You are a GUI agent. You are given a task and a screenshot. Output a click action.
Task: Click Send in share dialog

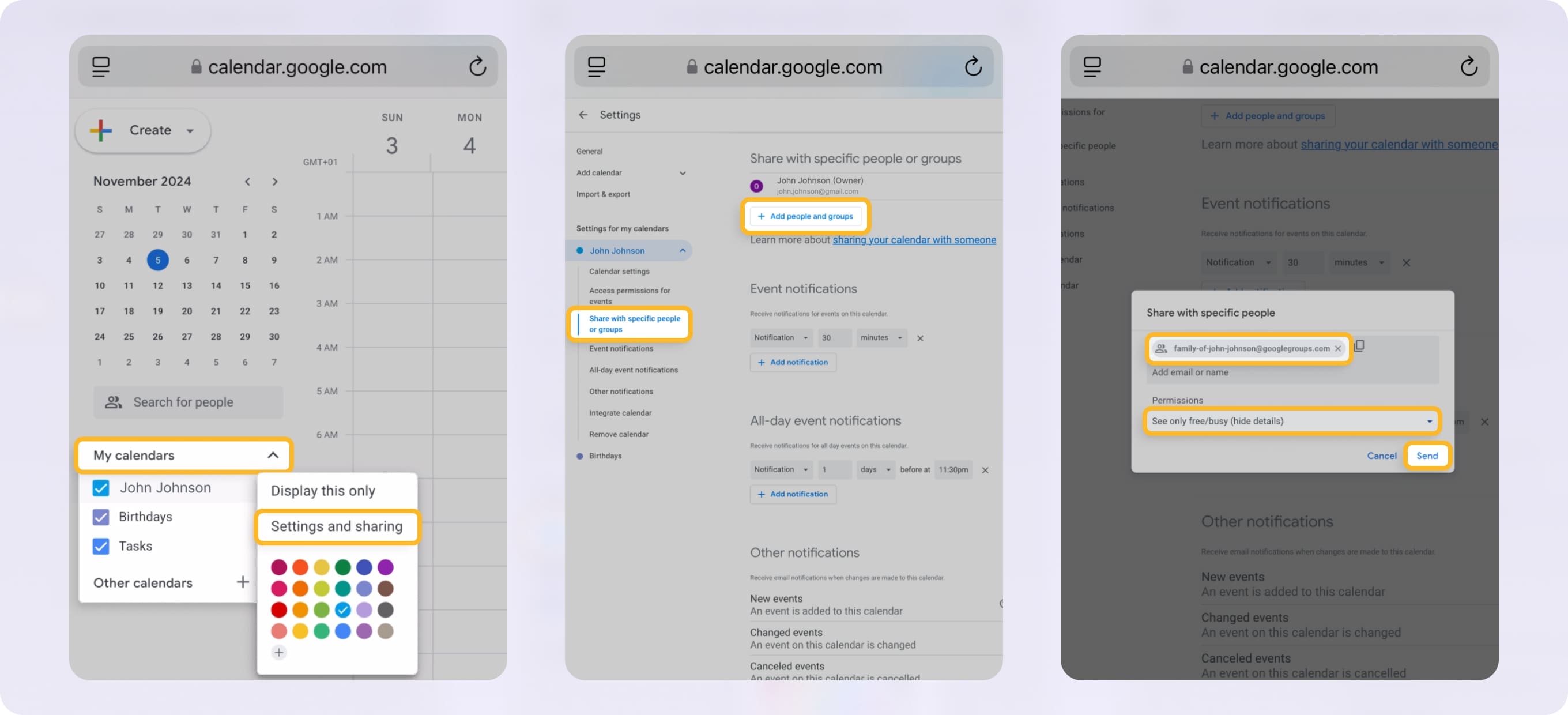(1426, 456)
